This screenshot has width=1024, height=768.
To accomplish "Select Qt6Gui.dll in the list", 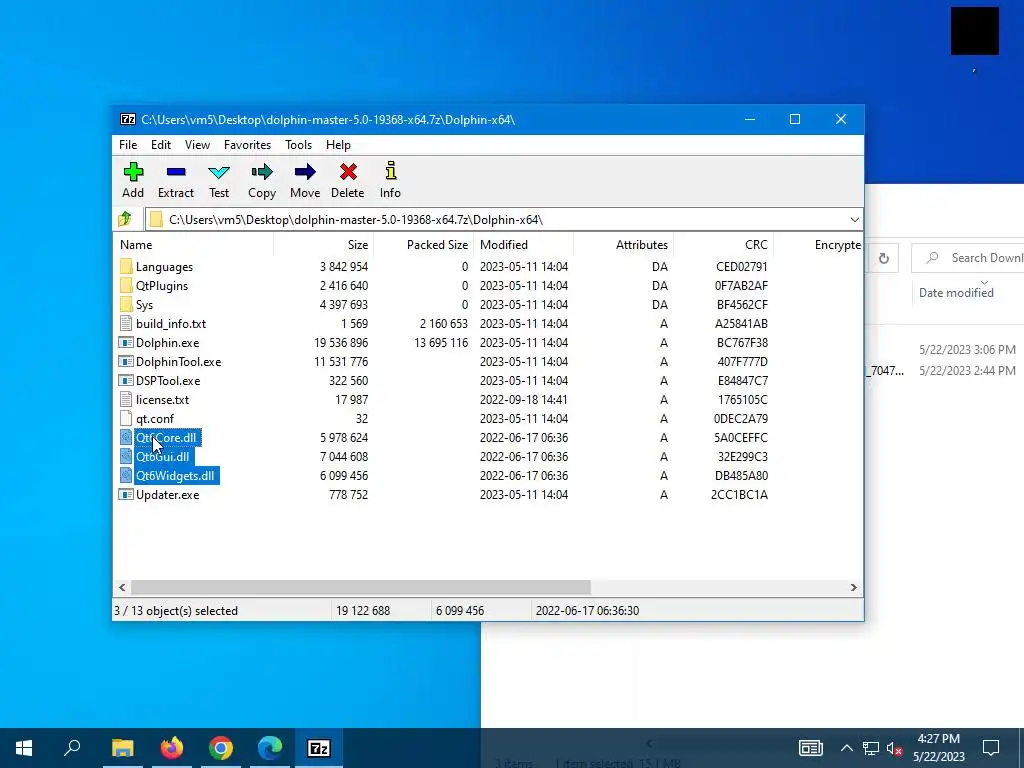I will tap(163, 456).
